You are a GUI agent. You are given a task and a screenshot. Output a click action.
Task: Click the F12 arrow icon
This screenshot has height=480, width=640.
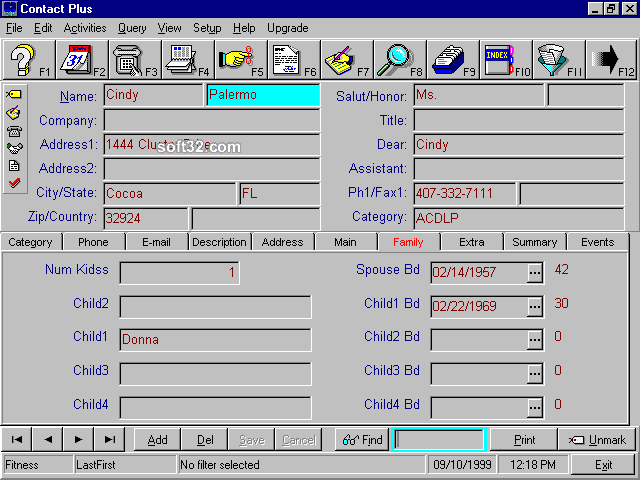coord(611,60)
